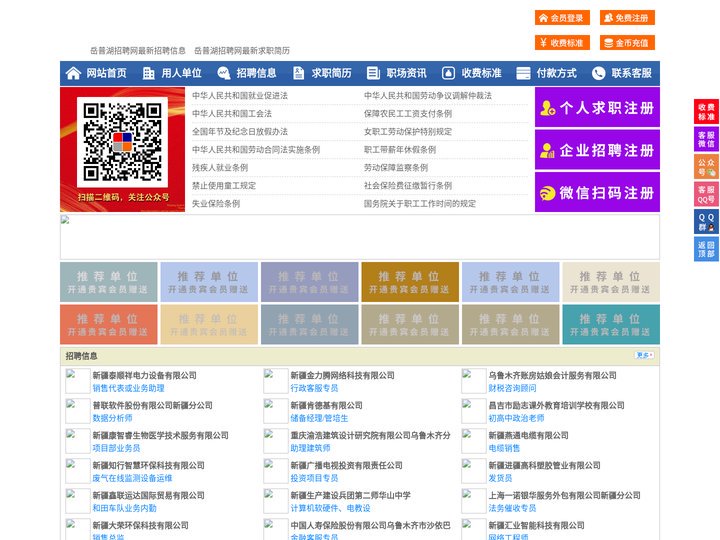Click the teal 推荐单位 tile

(x=611, y=324)
